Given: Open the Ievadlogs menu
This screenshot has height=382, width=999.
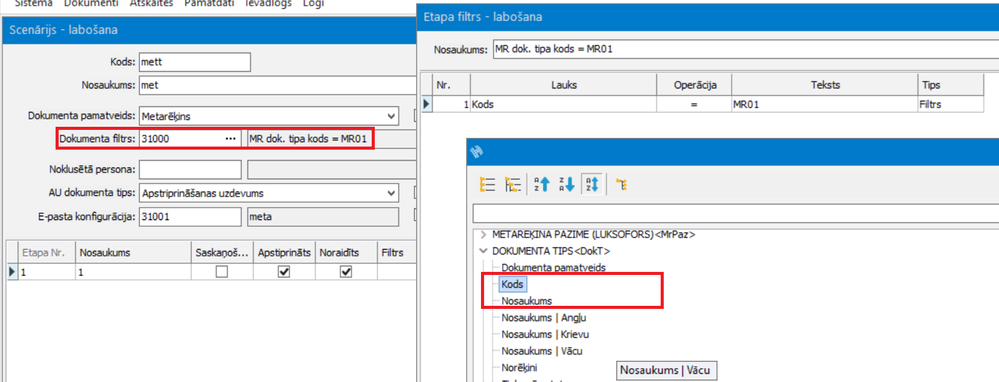Looking at the screenshot, I should click(269, 4).
